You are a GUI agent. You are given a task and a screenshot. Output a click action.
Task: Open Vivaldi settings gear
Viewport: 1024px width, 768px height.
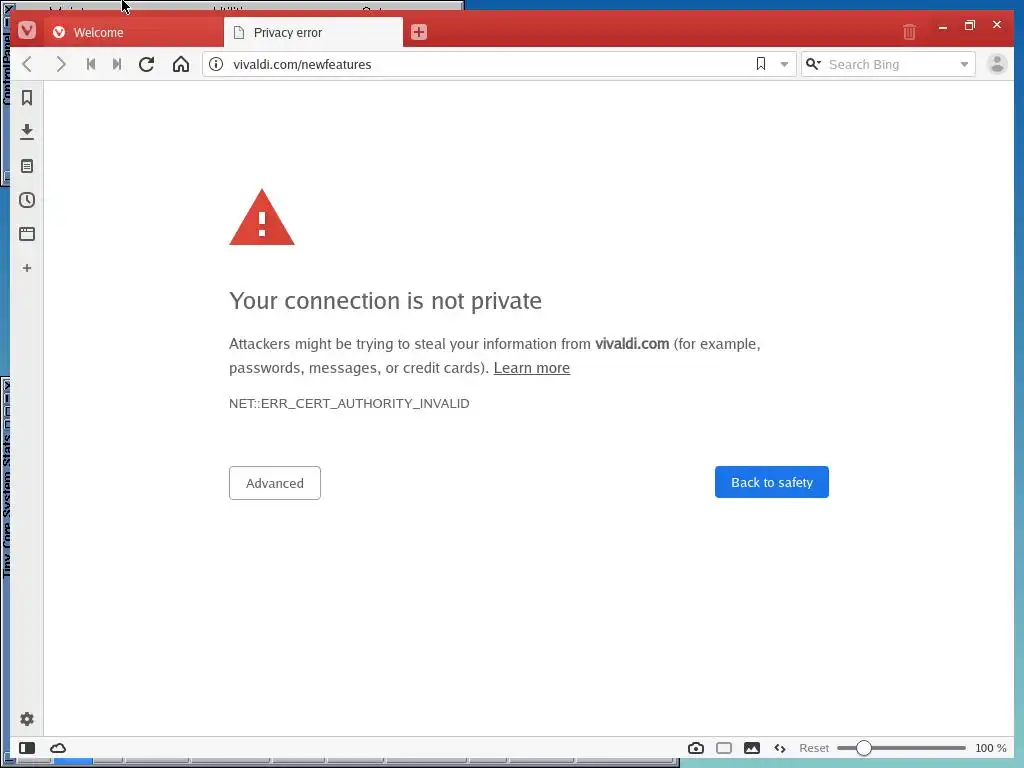[27, 719]
